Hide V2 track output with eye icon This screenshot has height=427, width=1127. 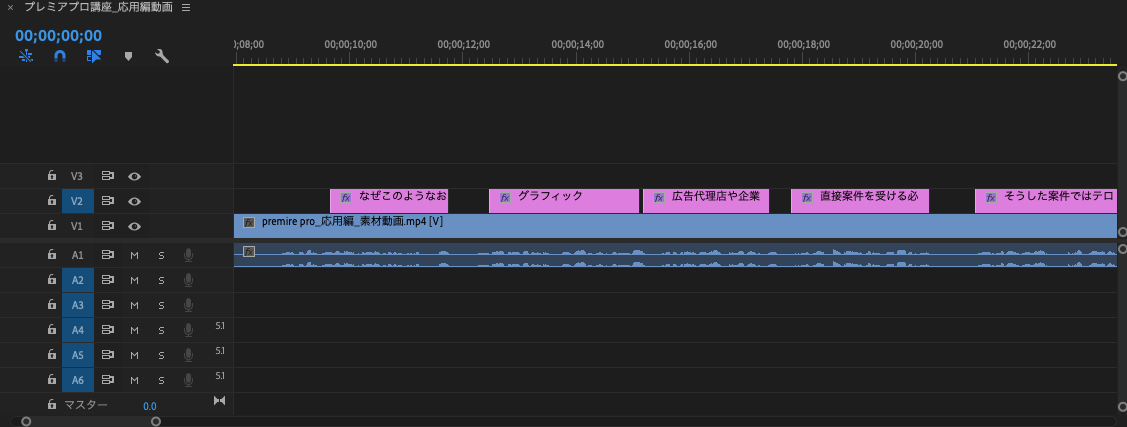pos(134,201)
